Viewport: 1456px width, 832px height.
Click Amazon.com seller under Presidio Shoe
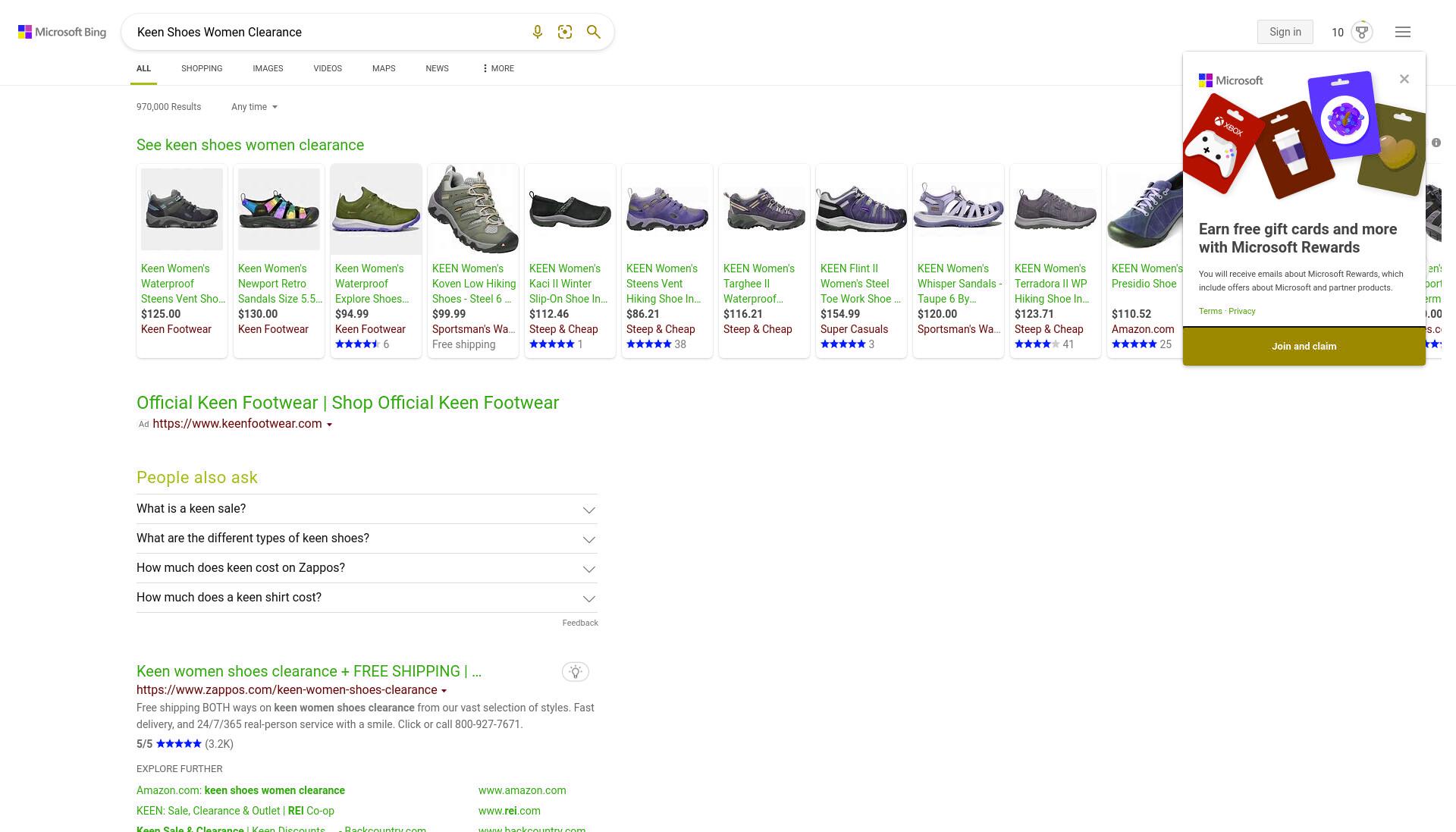pos(1143,329)
